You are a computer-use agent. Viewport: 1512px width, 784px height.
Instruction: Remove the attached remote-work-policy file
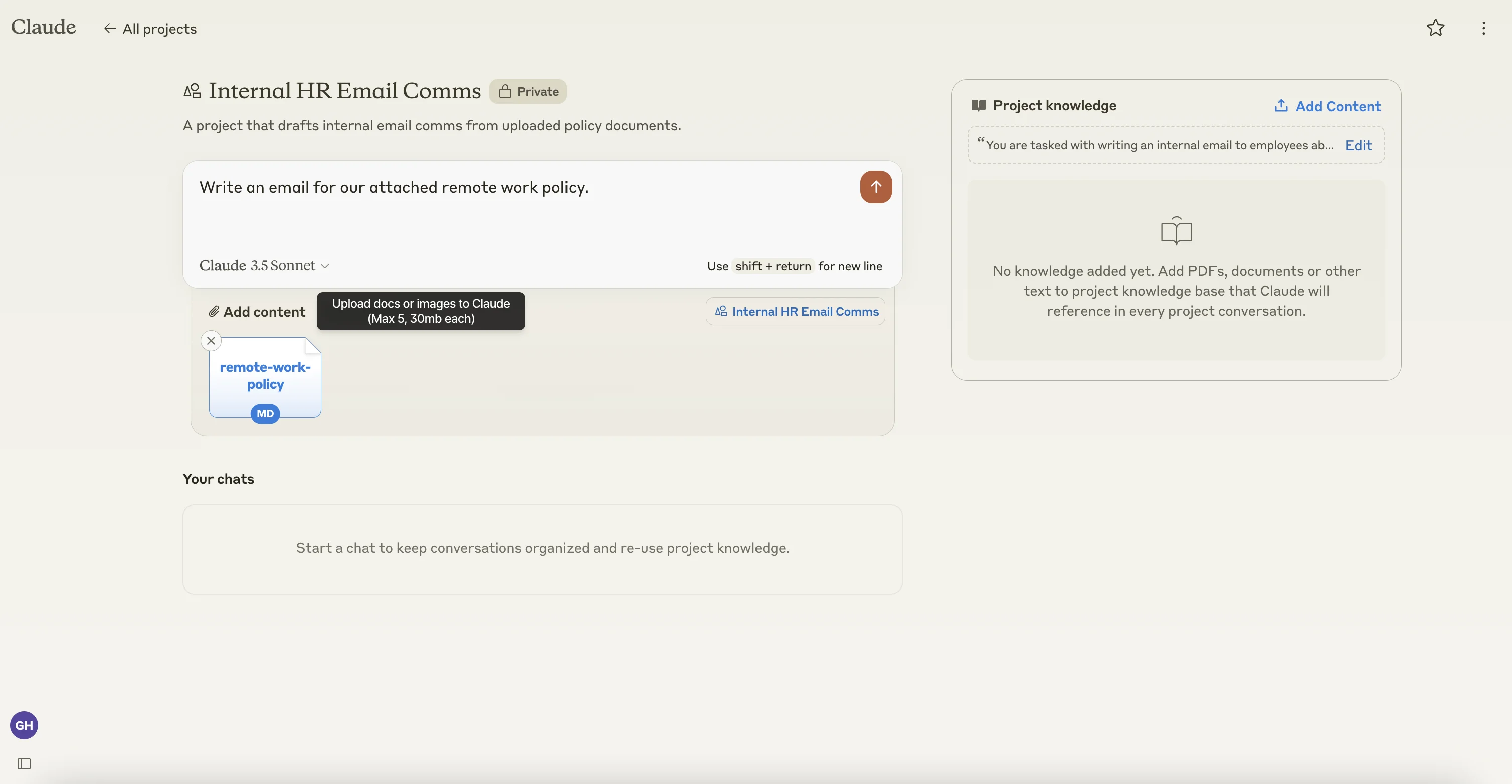point(211,341)
